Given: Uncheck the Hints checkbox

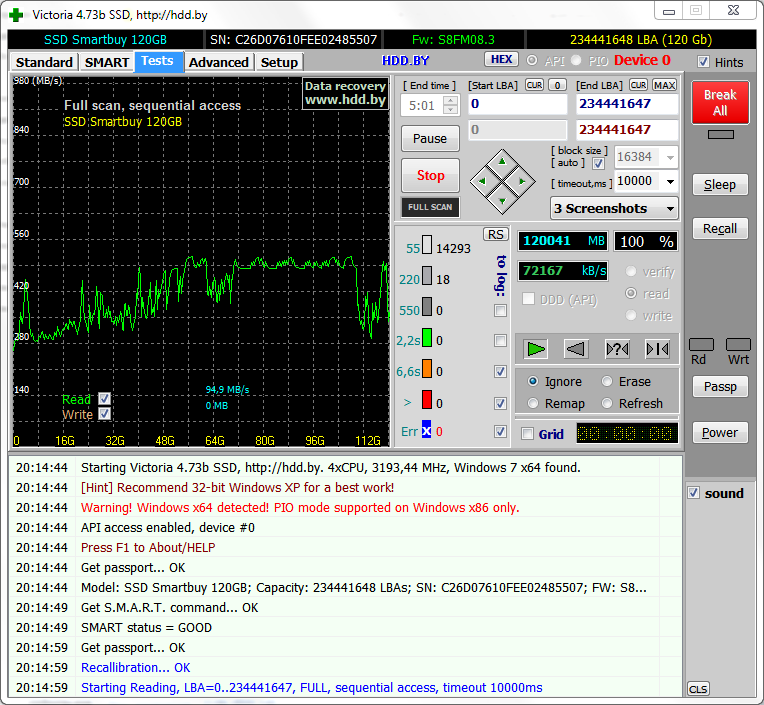Looking at the screenshot, I should point(704,62).
